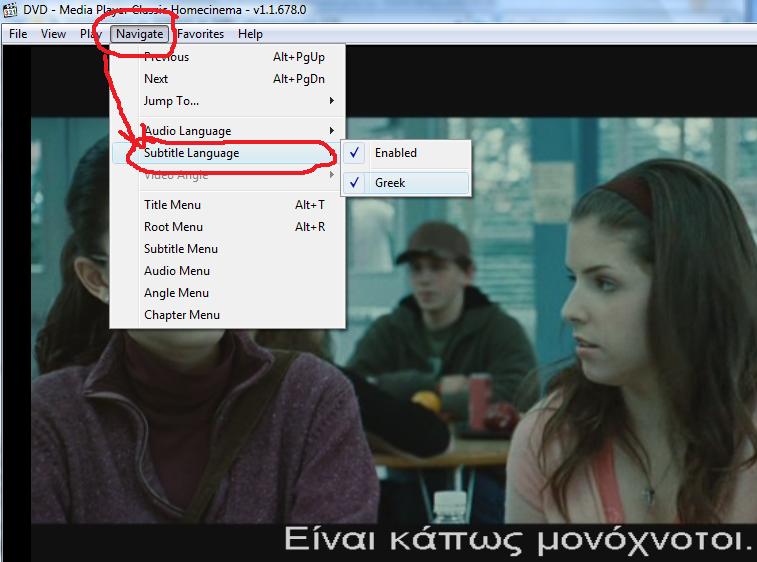This screenshot has height=562, width=757.
Task: Choose Angle Menu entry
Action: click(x=227, y=293)
